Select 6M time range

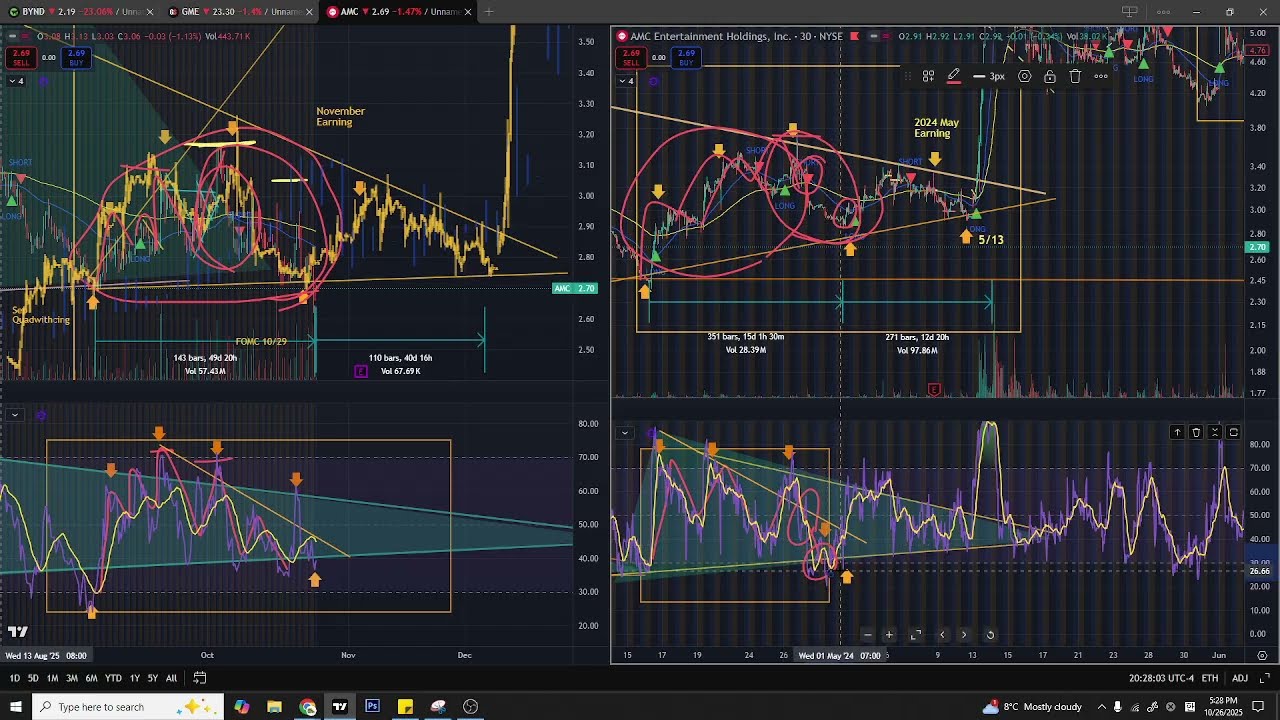click(91, 678)
